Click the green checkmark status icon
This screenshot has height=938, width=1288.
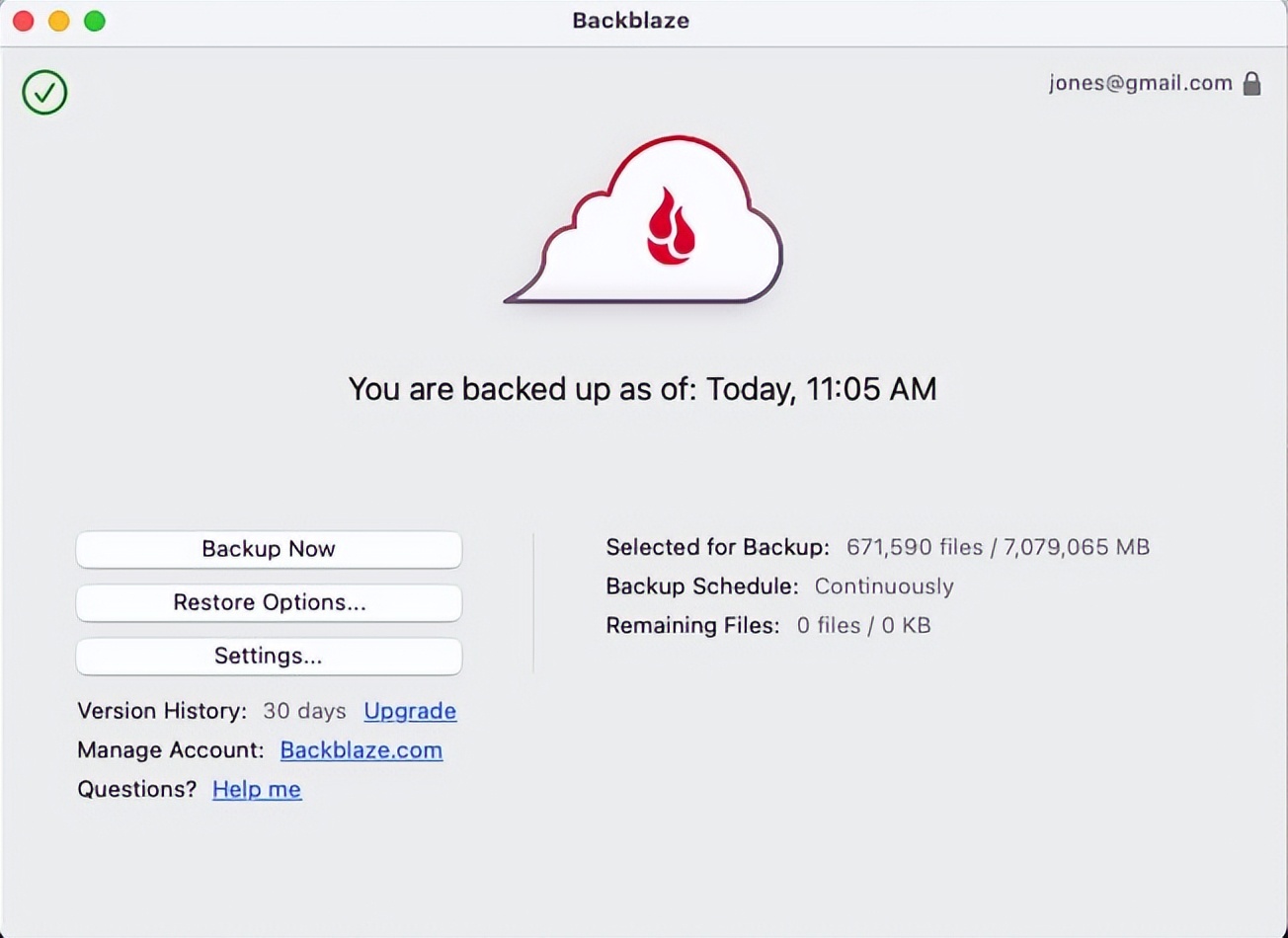click(x=44, y=93)
